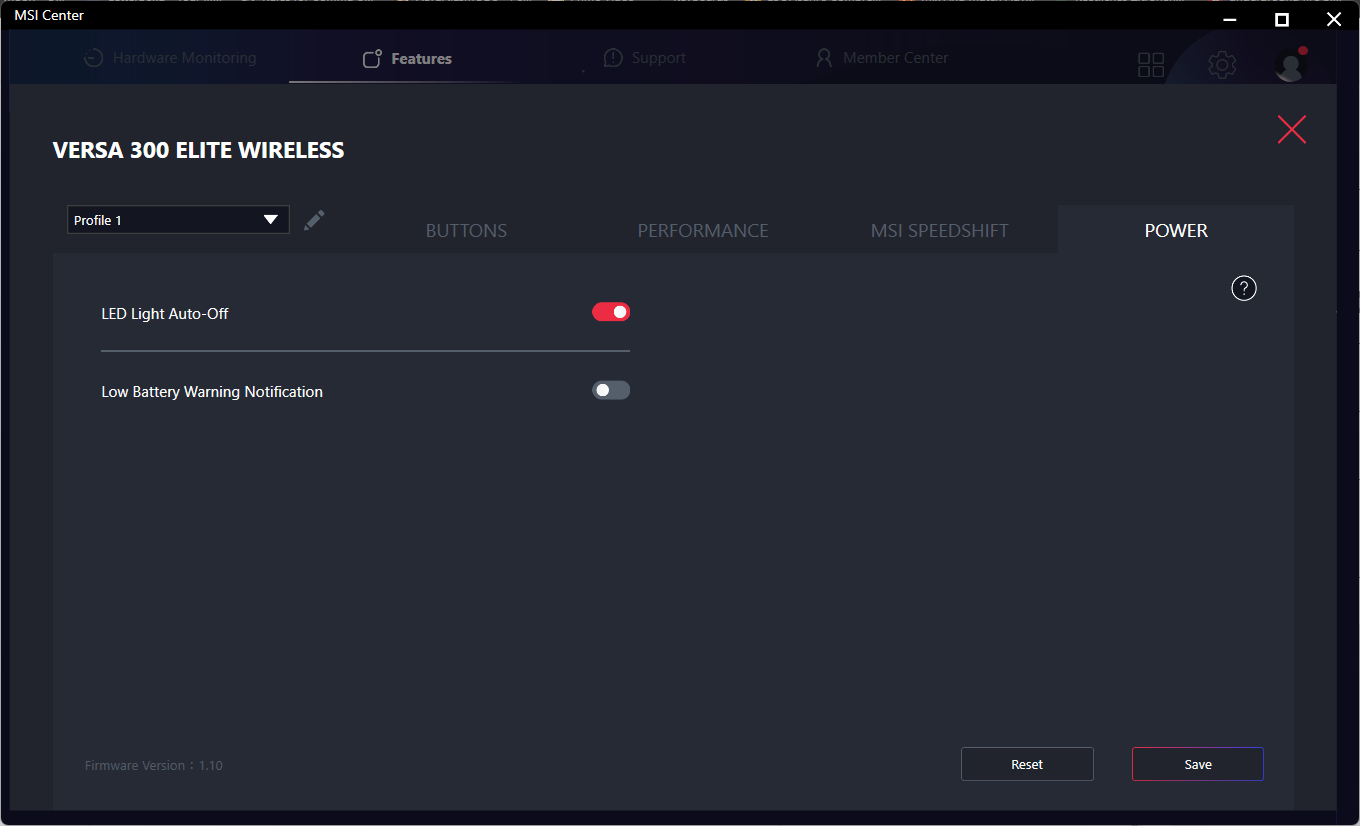Viewport: 1360px width, 826px height.
Task: Click the VERSA 300 ELITE WIRELESS heading
Action: pos(198,151)
